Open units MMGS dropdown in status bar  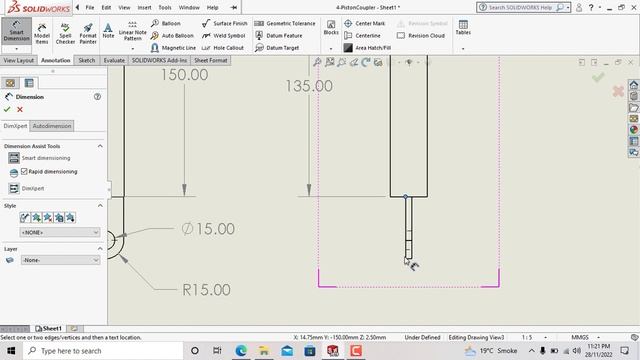[586, 338]
